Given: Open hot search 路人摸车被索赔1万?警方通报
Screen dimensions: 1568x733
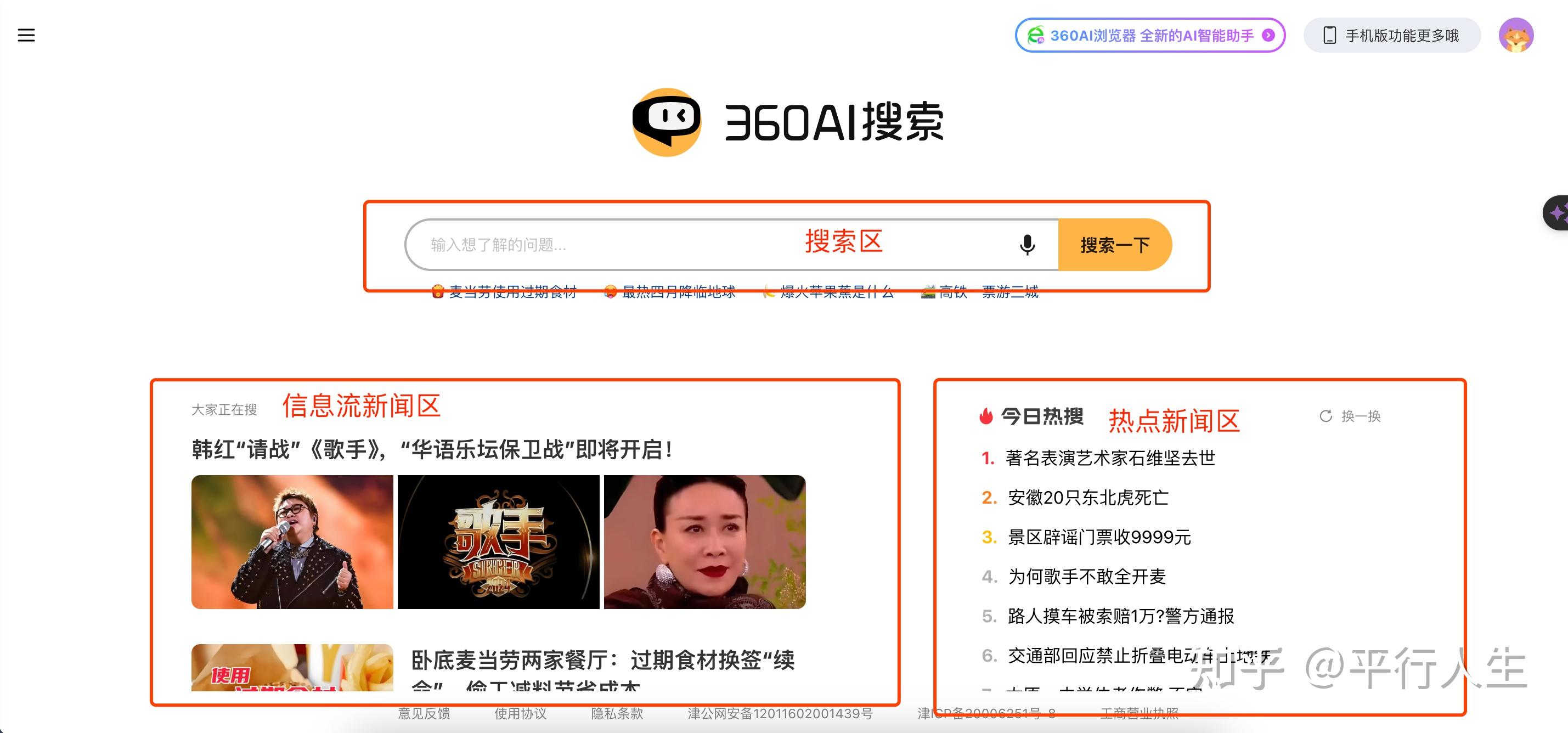Looking at the screenshot, I should 1121,617.
